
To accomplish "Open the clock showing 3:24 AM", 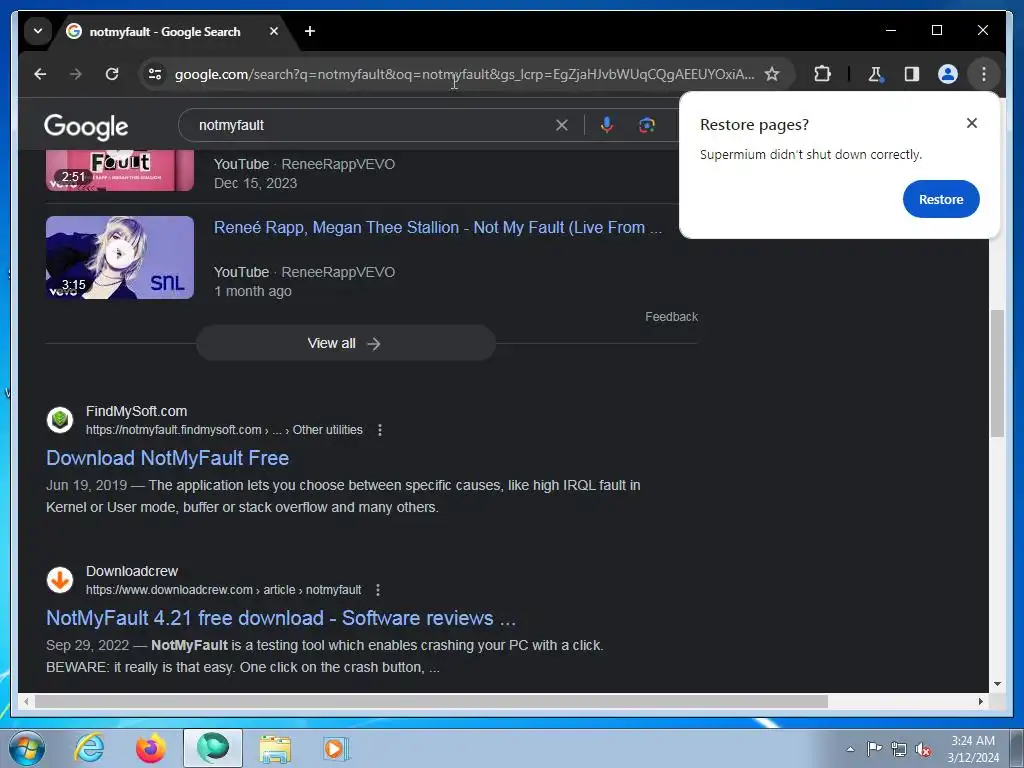I will pyautogui.click(x=973, y=748).
